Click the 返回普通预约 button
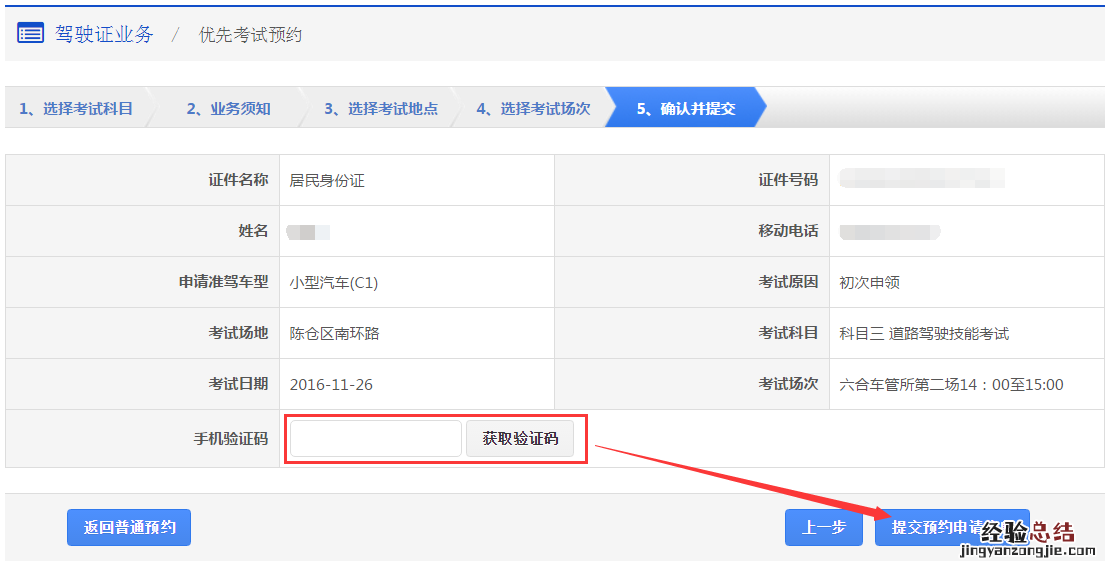Viewport: 1110px width, 569px height. click(129, 527)
